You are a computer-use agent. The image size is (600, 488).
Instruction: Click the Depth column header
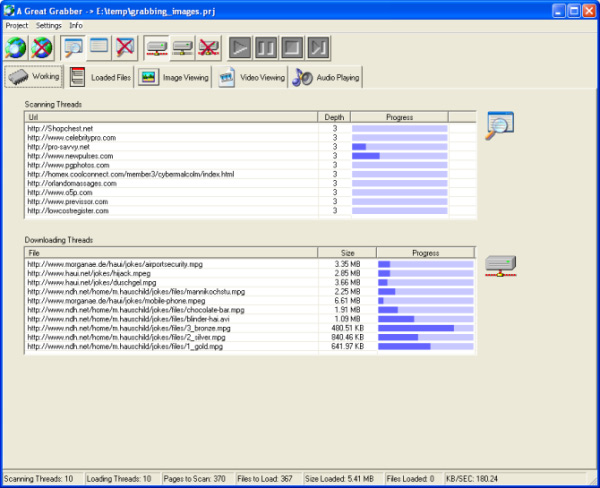coord(334,117)
